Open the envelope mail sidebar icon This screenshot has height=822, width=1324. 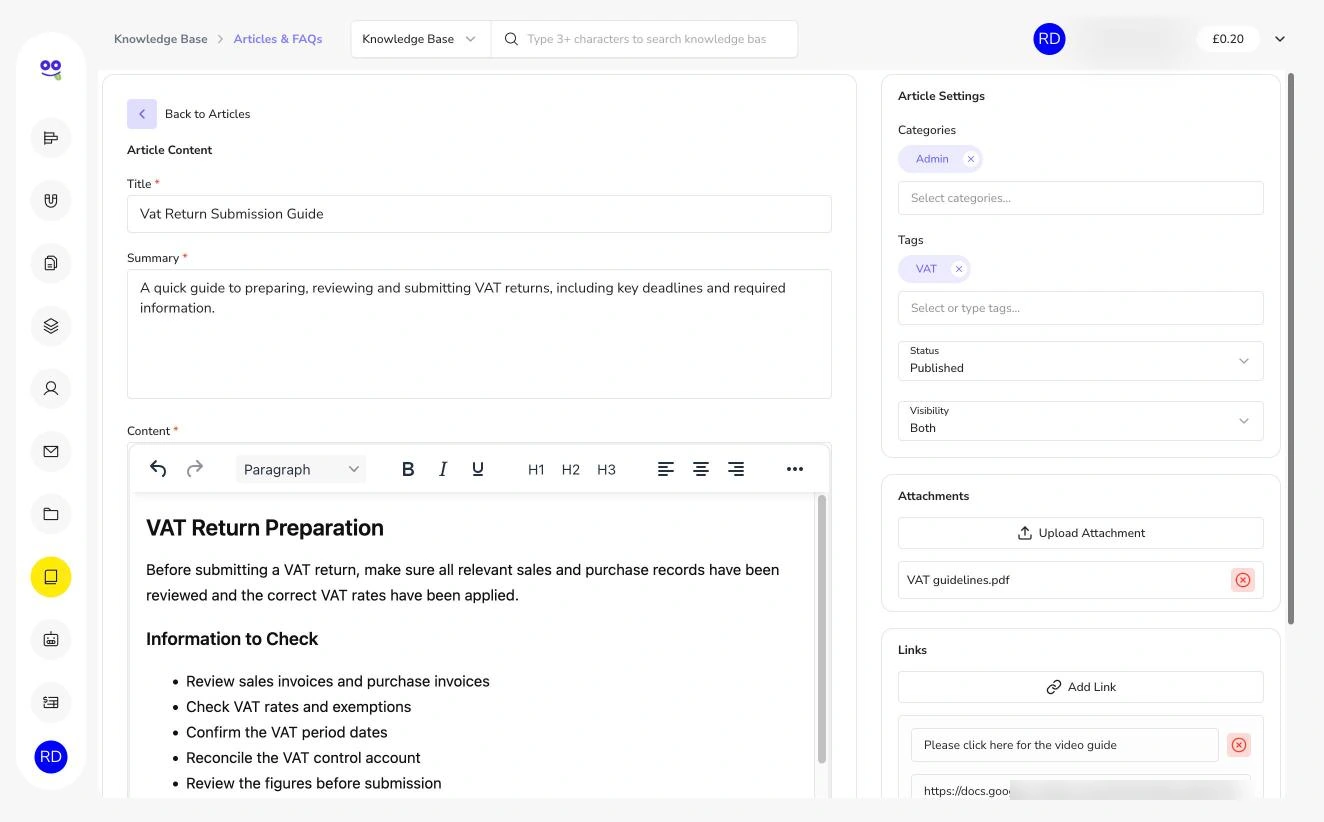[x=51, y=451]
